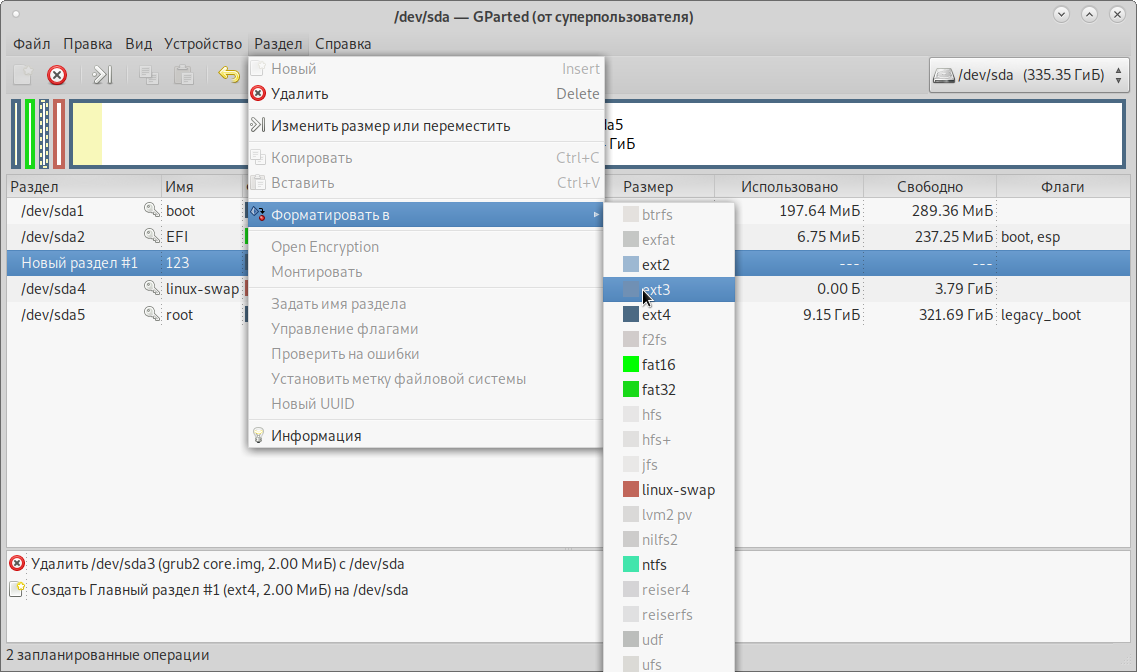This screenshot has width=1137, height=672.
Task: Open the Устройство menu
Action: tap(203, 43)
